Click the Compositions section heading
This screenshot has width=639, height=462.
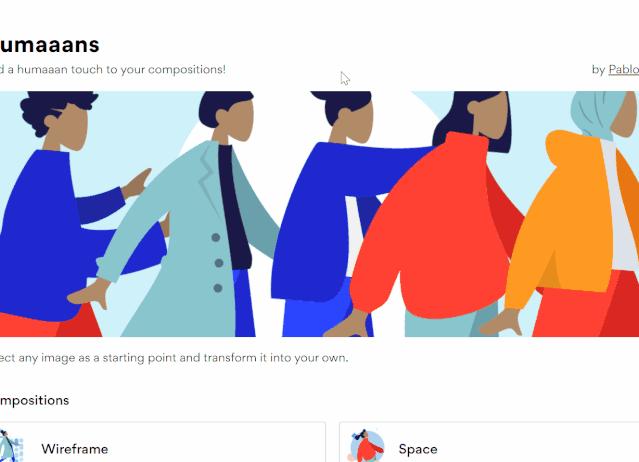[x=34, y=400]
